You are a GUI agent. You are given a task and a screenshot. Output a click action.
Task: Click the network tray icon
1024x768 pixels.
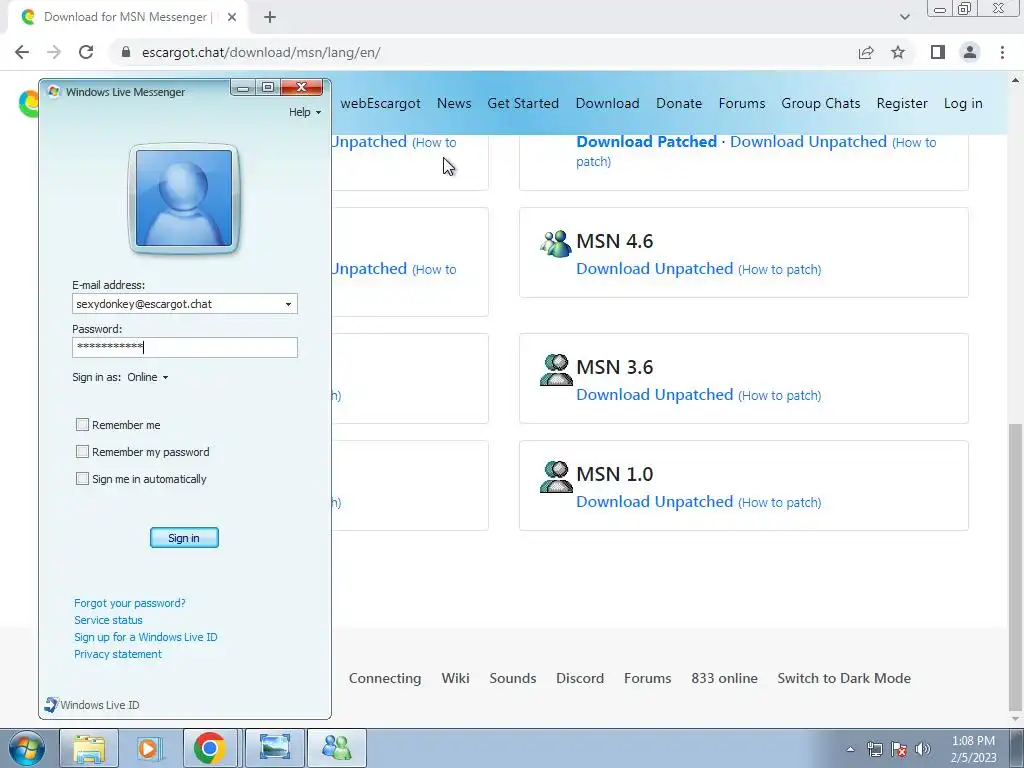pos(874,749)
